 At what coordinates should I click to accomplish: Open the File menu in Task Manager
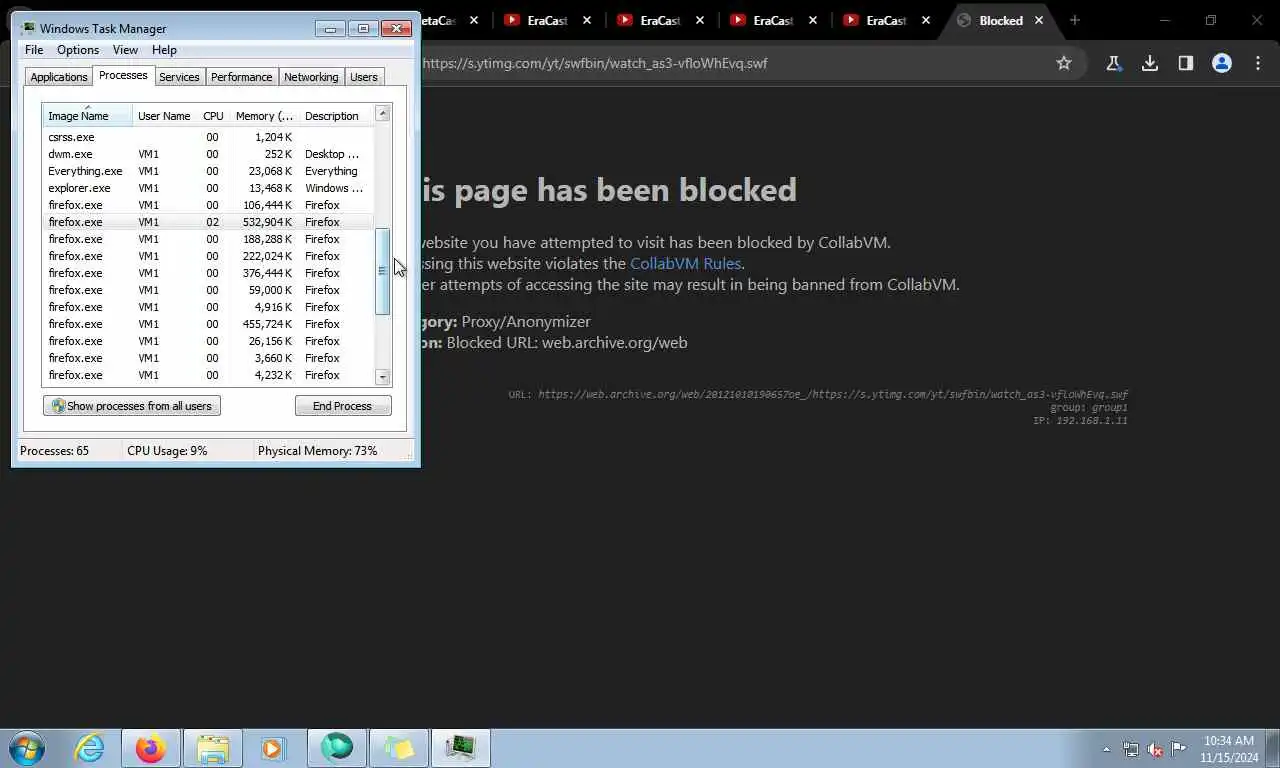pyautogui.click(x=34, y=50)
